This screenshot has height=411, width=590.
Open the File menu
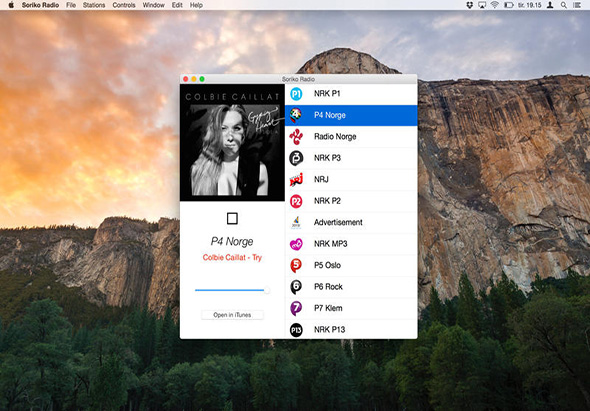tap(71, 5)
